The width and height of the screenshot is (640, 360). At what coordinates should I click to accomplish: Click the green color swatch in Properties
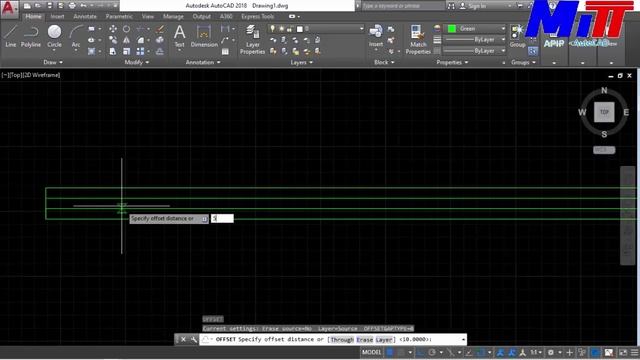coord(452,29)
